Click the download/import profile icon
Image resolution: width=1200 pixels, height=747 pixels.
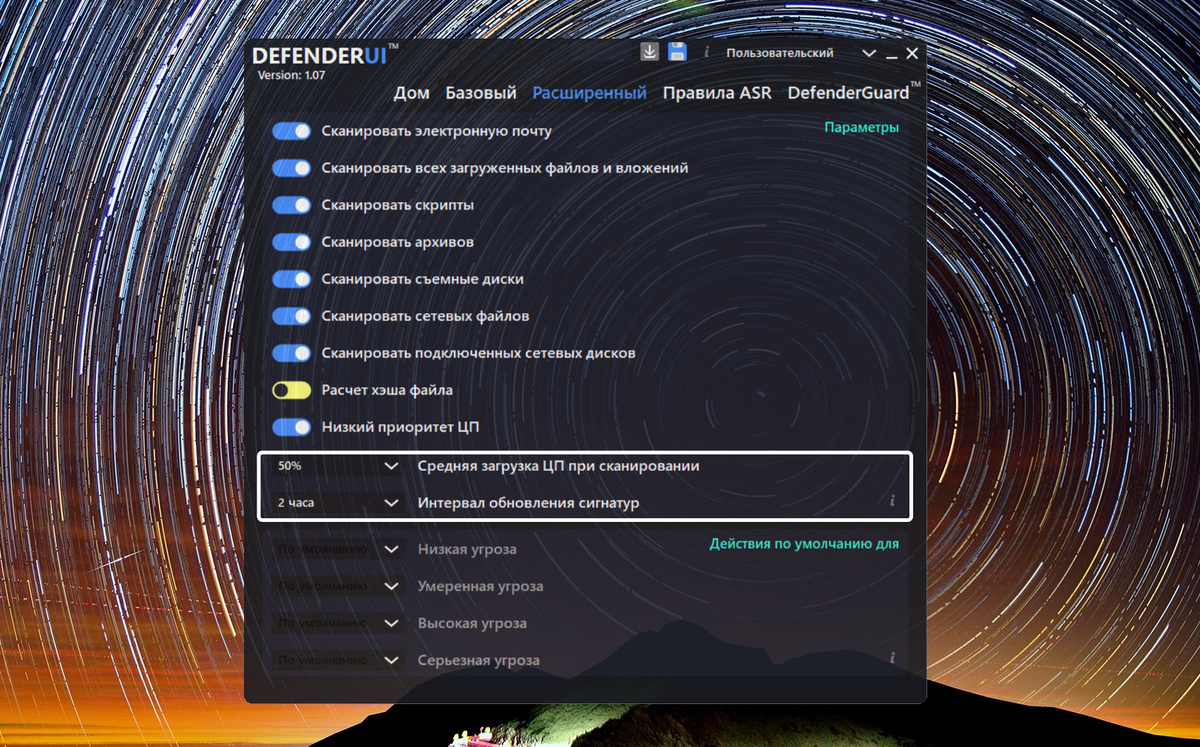pos(649,53)
